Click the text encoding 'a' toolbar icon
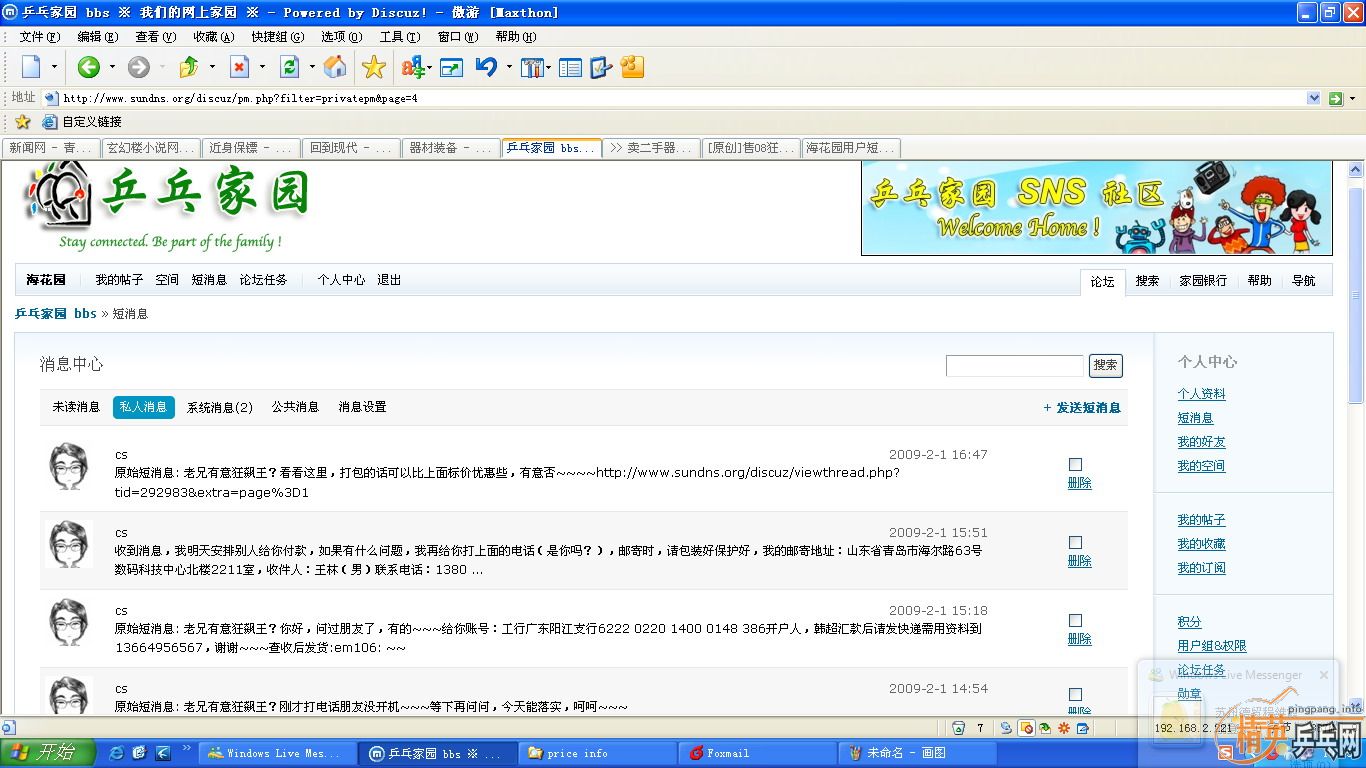This screenshot has height=768, width=1366. tap(412, 67)
